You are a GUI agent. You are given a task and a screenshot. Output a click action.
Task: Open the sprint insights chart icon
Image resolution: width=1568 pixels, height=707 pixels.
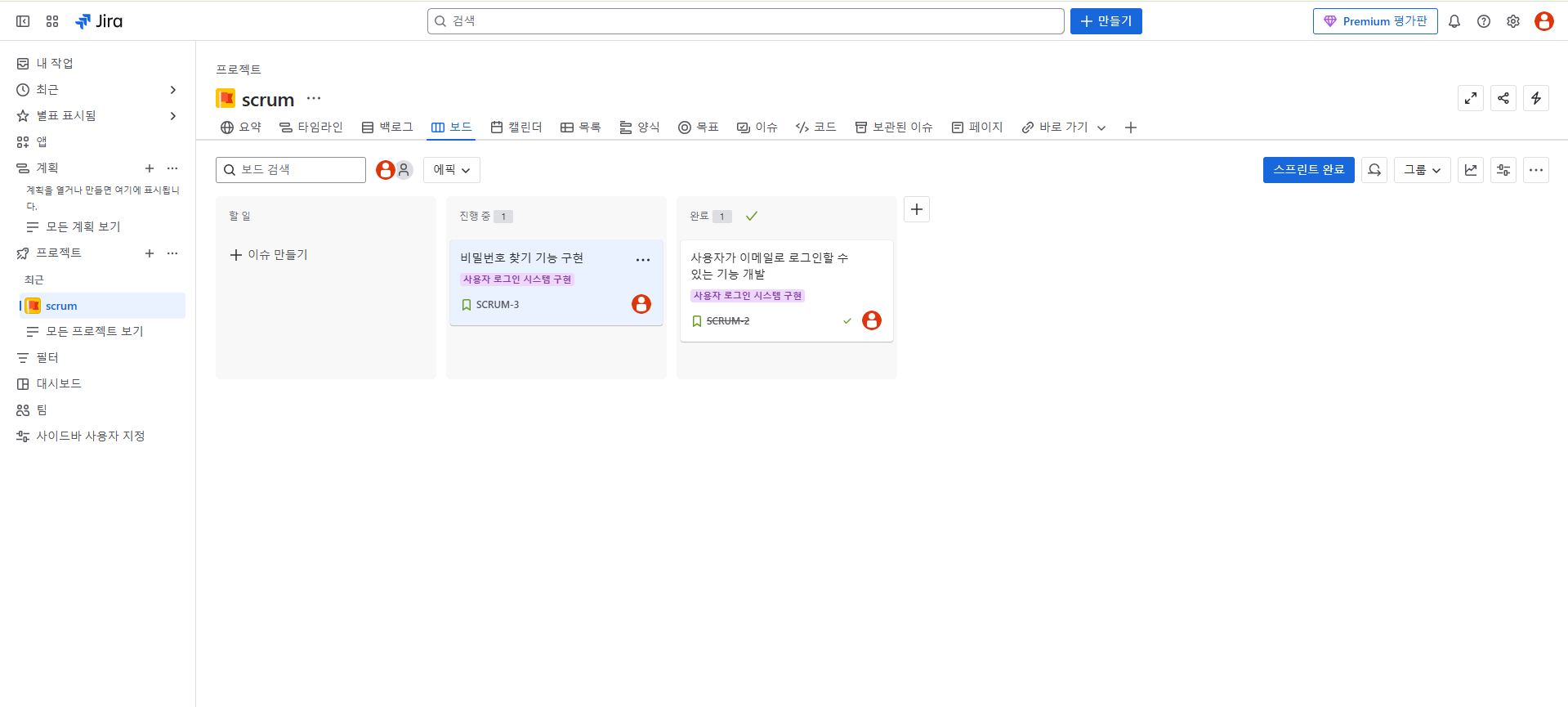[x=1471, y=170]
